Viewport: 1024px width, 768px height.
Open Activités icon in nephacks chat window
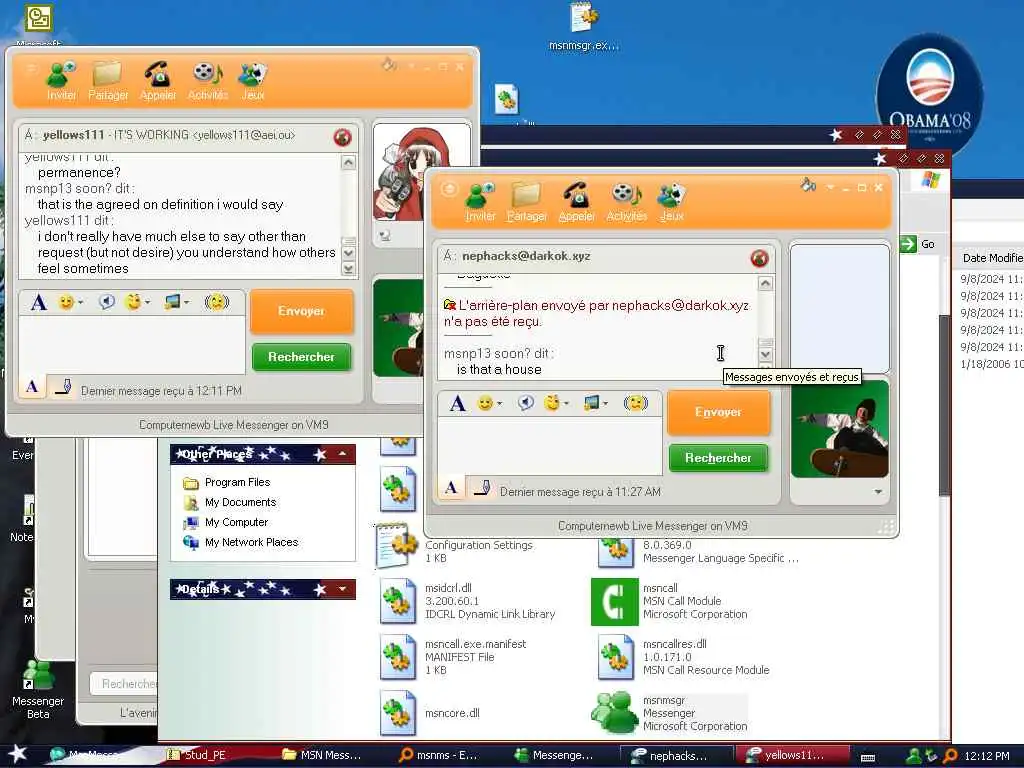click(x=626, y=201)
